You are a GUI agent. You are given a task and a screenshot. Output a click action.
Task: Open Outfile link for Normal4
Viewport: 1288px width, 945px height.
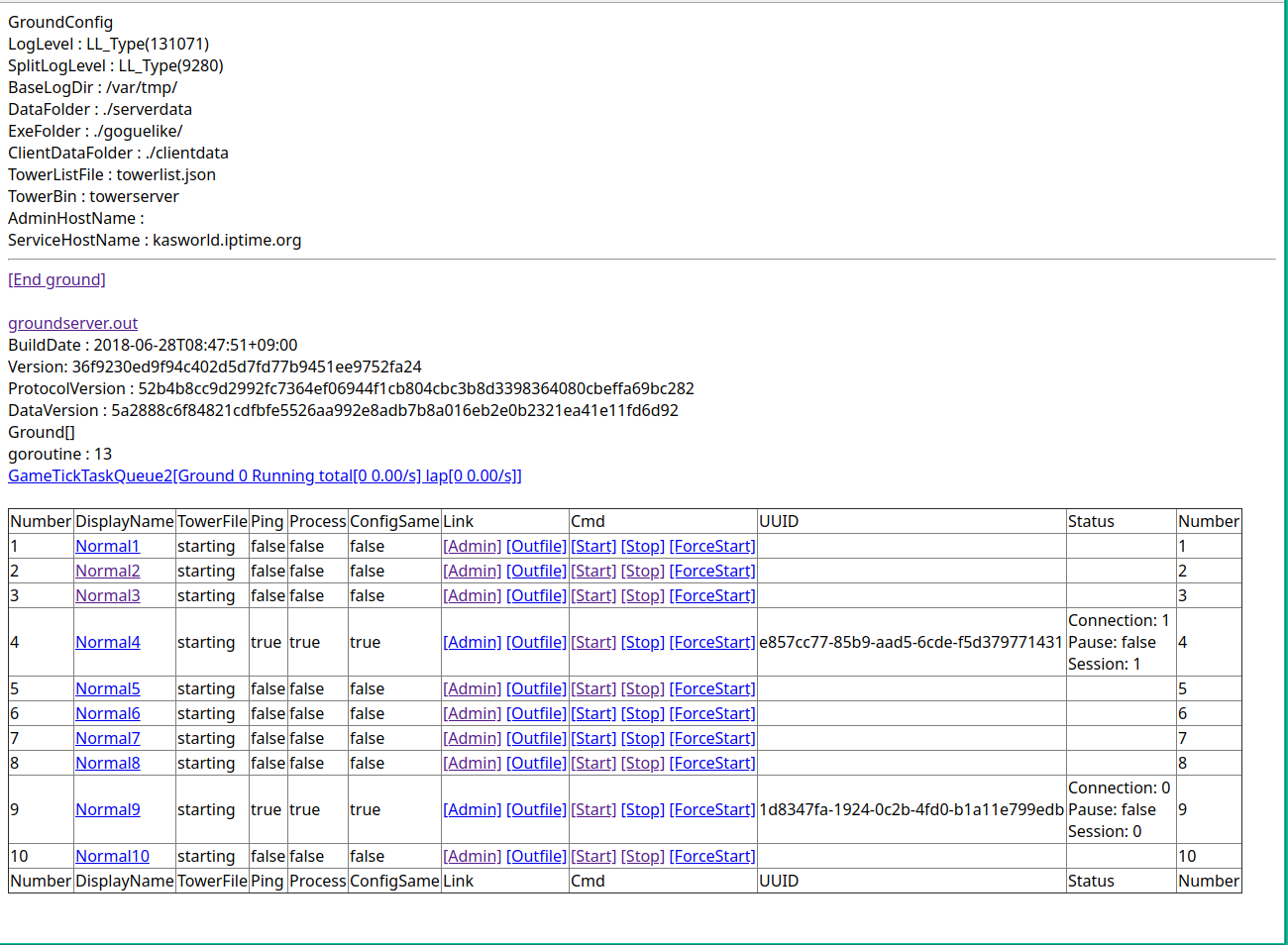[536, 642]
